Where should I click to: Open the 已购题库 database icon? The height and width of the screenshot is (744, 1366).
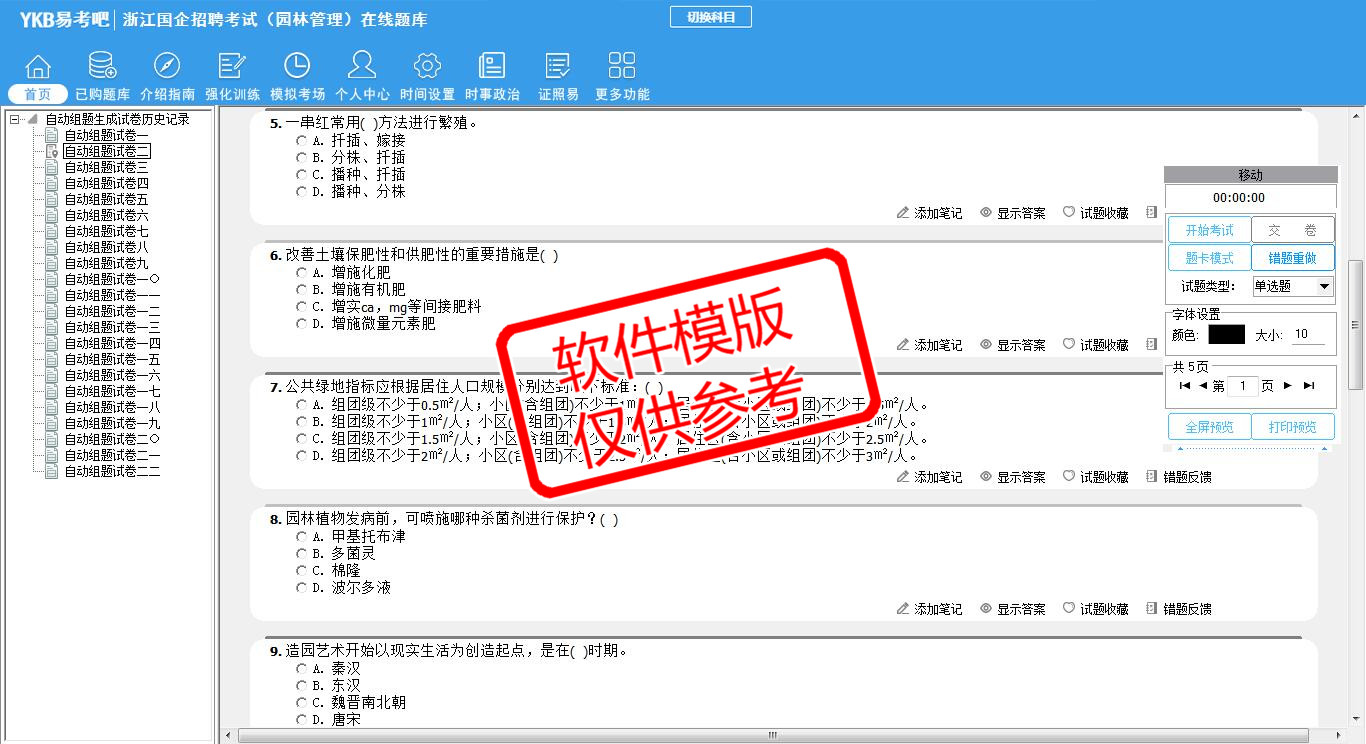pyautogui.click(x=102, y=66)
